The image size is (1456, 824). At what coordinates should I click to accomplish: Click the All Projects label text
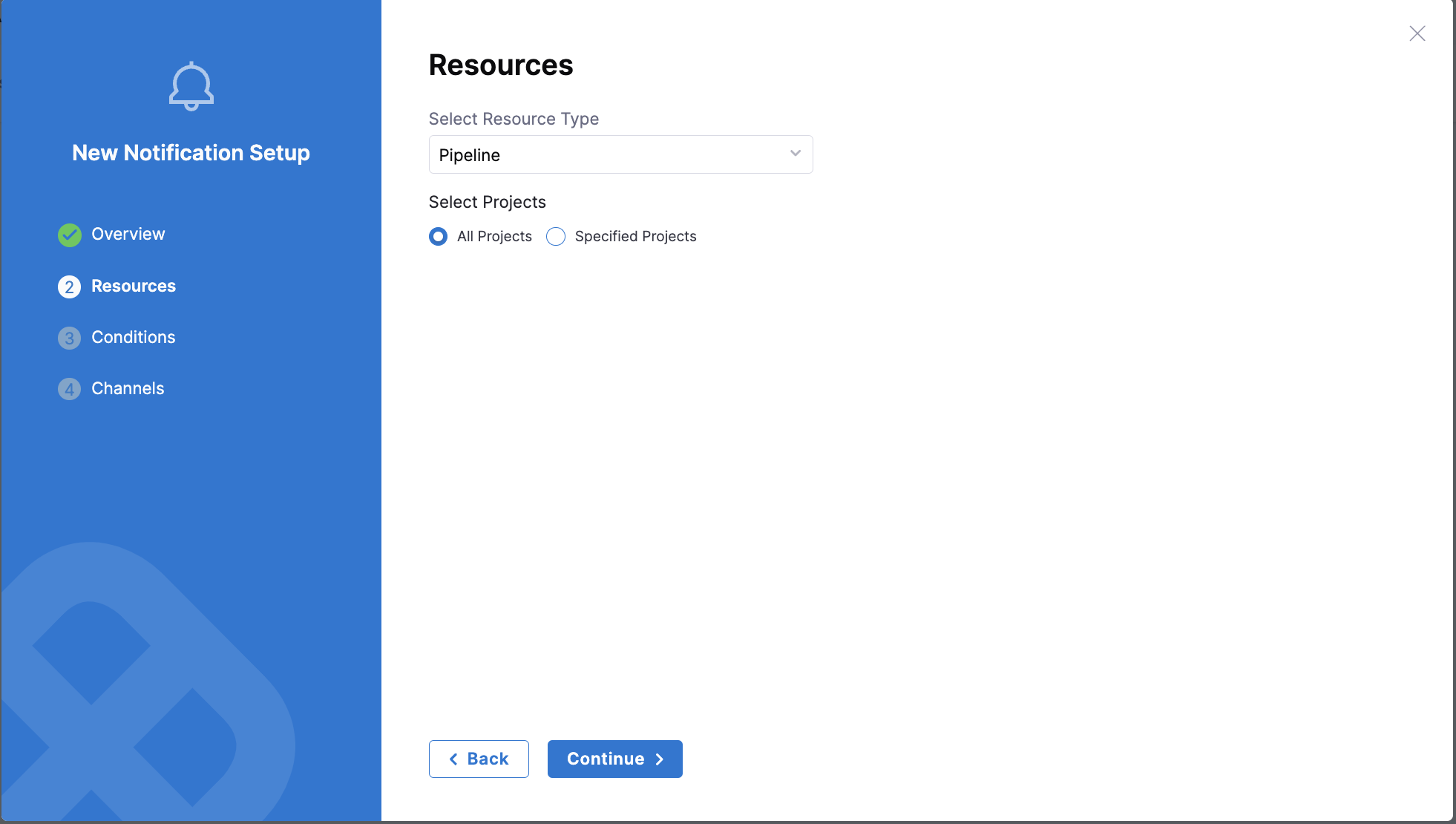point(495,236)
